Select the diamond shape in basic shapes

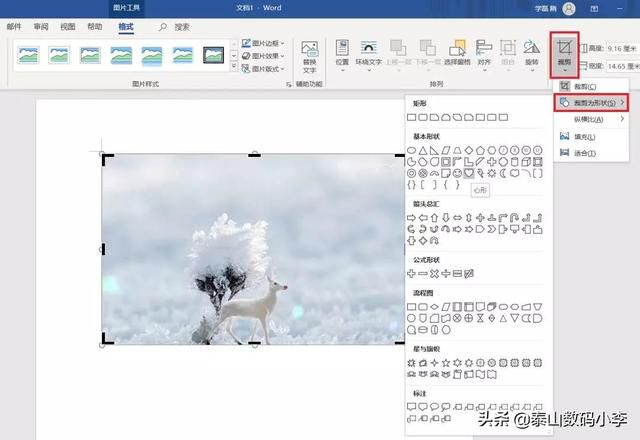click(469, 151)
